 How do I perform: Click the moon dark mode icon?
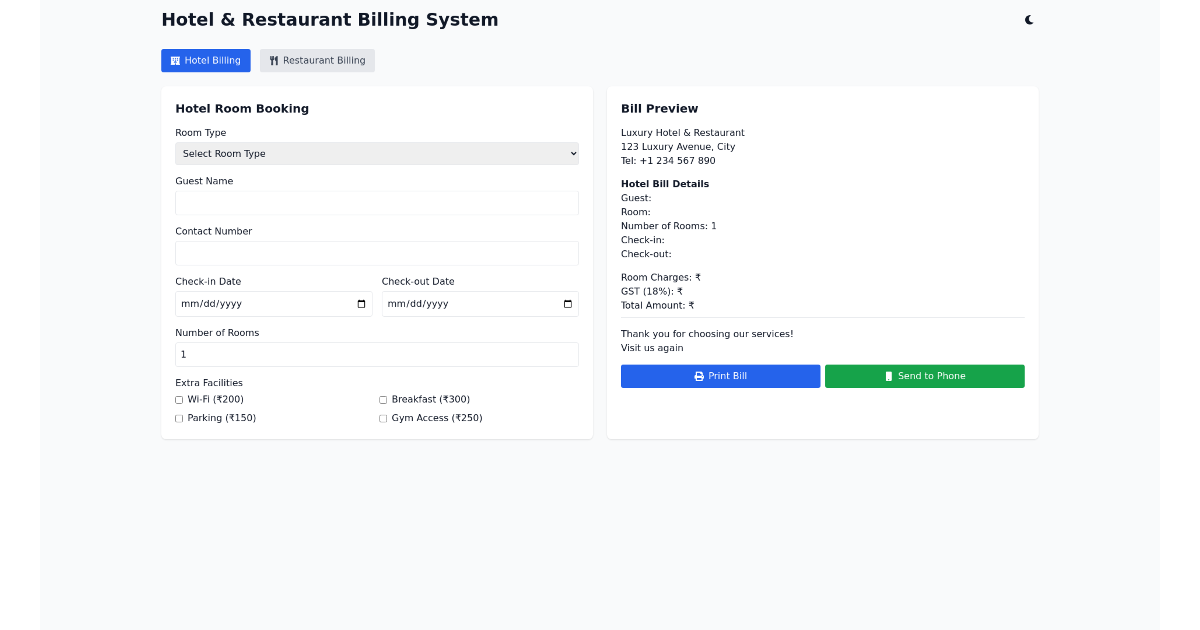(1029, 19)
